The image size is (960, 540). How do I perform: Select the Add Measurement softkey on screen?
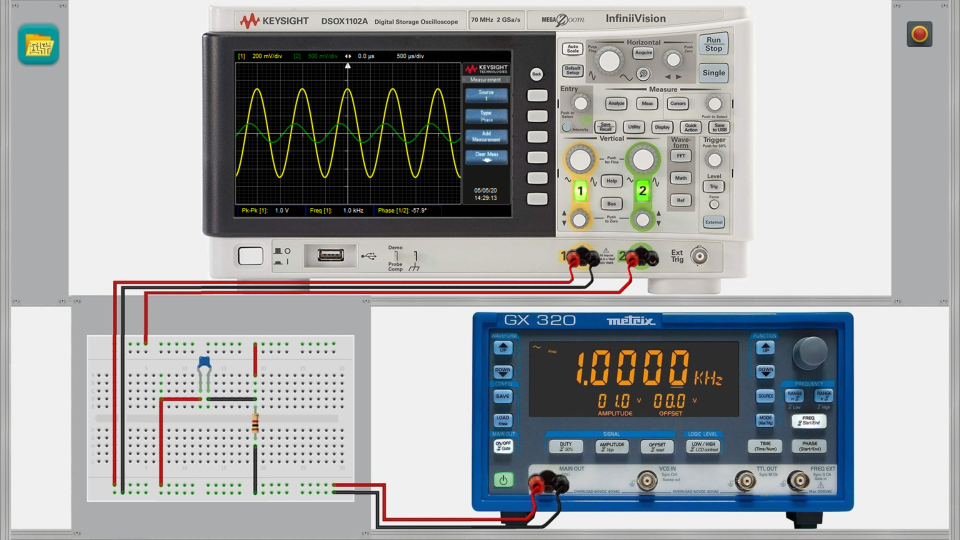(x=486, y=136)
